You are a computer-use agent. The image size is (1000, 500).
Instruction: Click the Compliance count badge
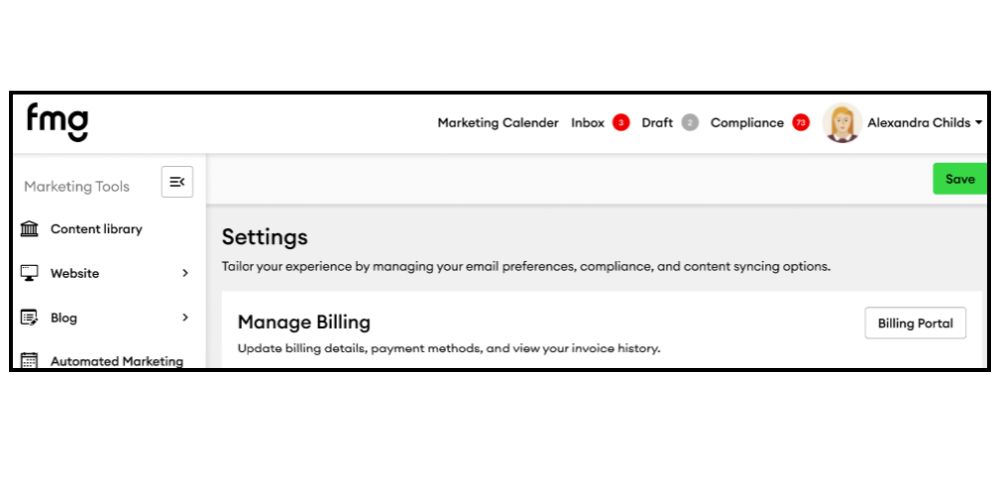(x=800, y=123)
